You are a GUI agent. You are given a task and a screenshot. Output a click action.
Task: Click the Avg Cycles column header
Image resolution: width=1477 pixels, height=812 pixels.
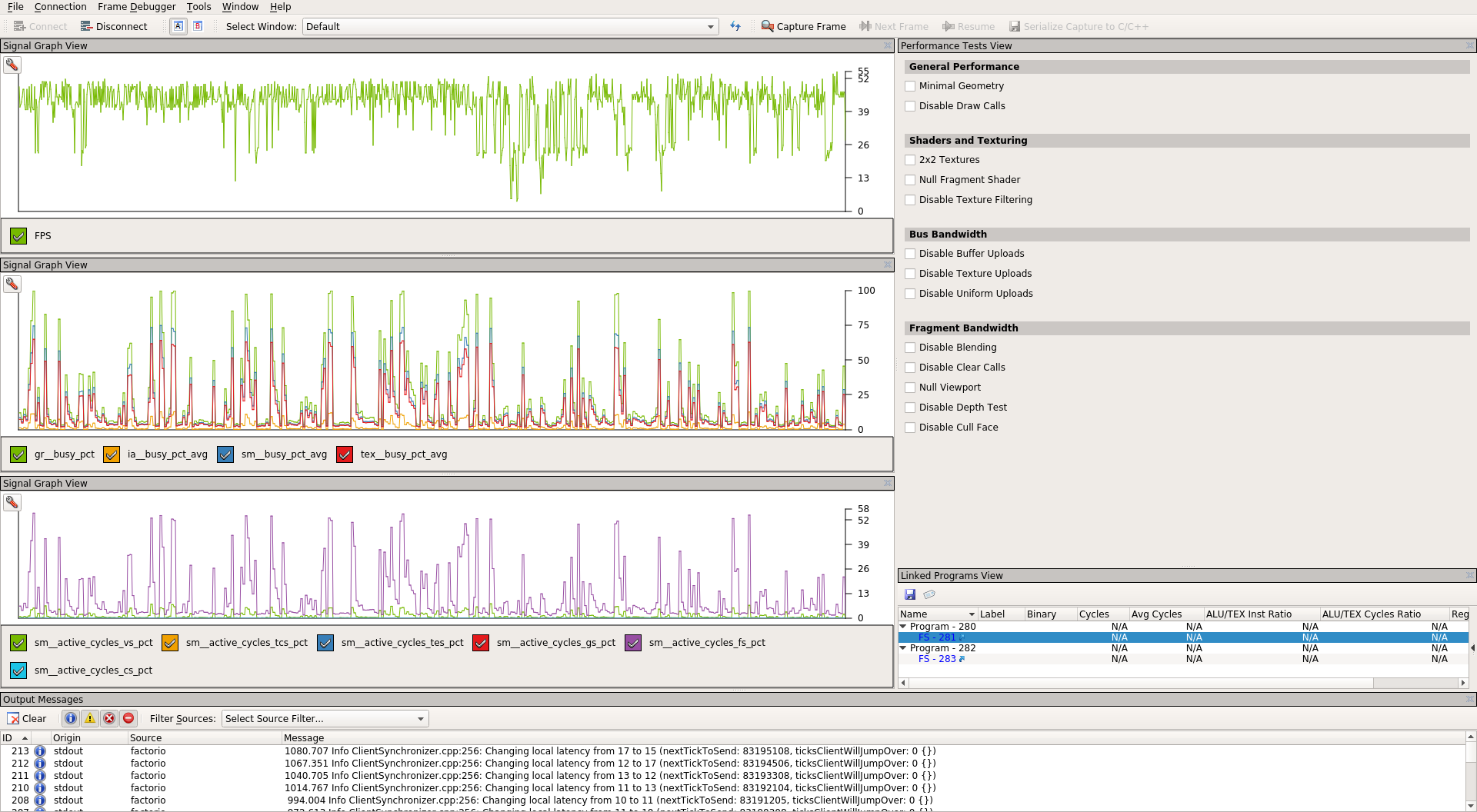1165,614
